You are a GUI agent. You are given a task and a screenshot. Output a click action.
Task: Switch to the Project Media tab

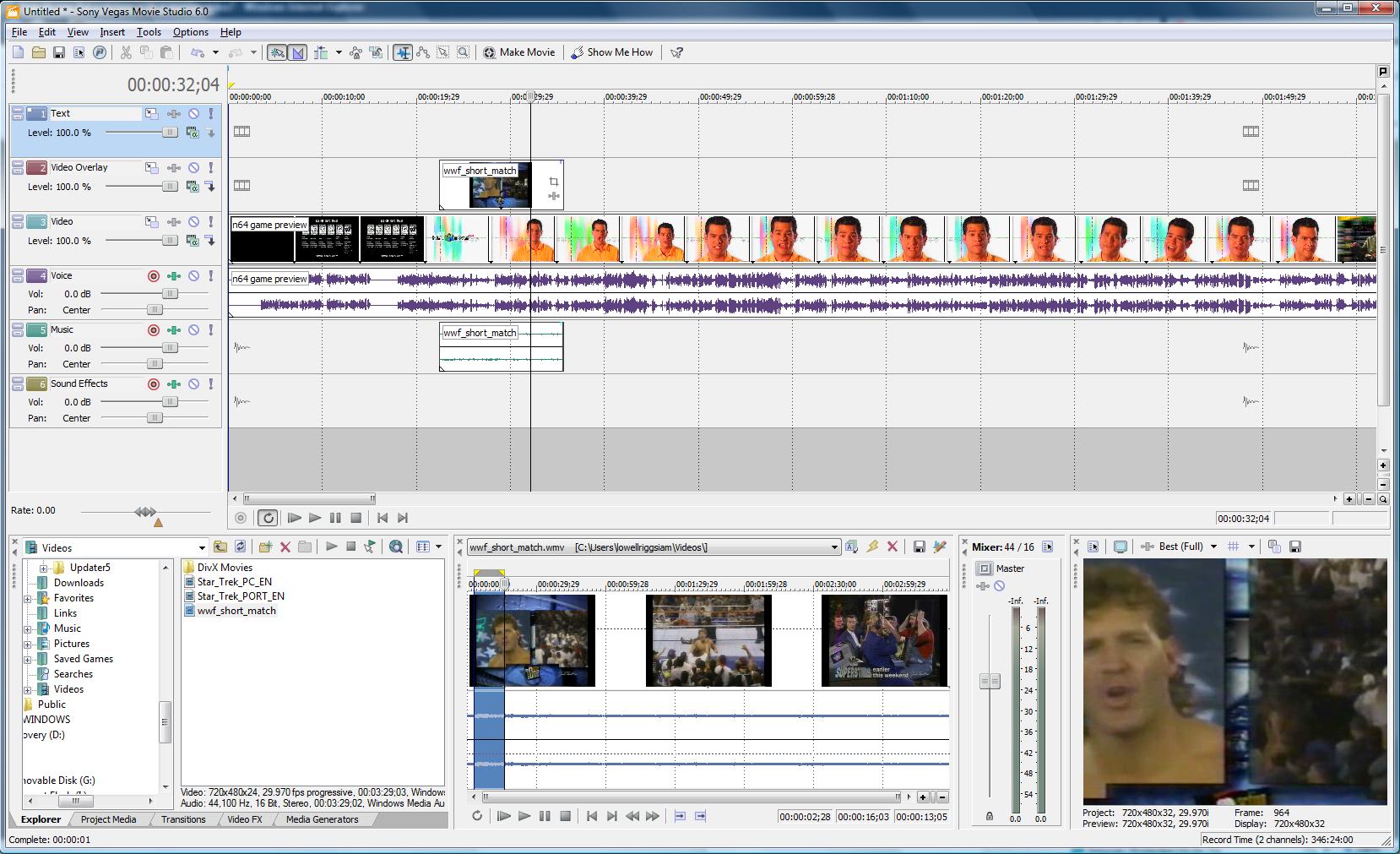point(108,819)
